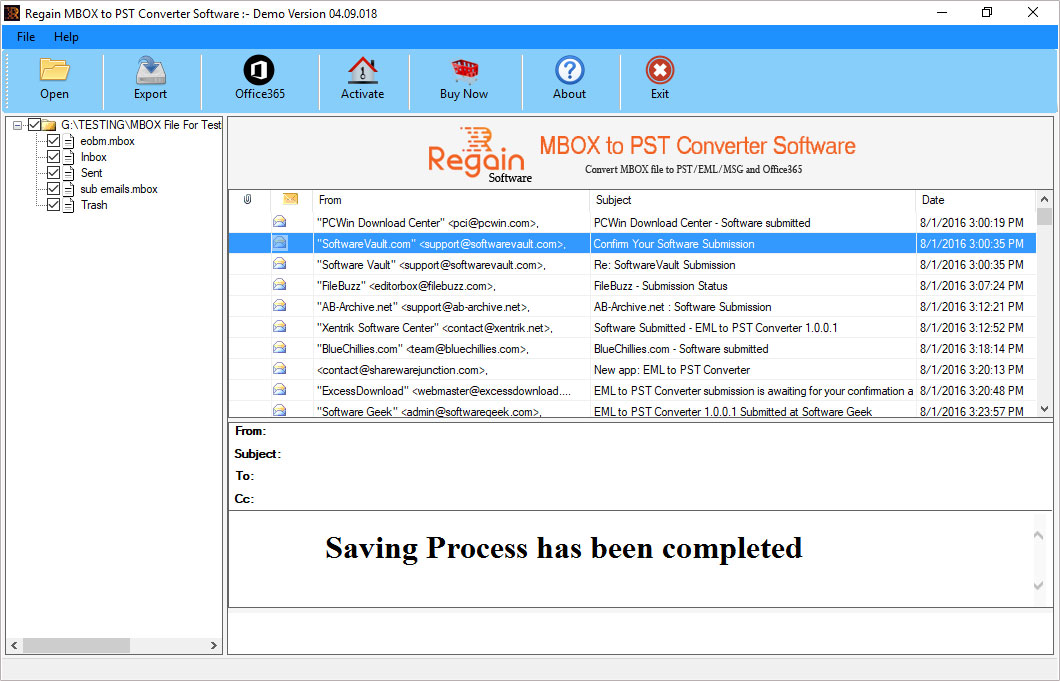
Task: Select the Trash folder in tree
Action: (x=94, y=205)
